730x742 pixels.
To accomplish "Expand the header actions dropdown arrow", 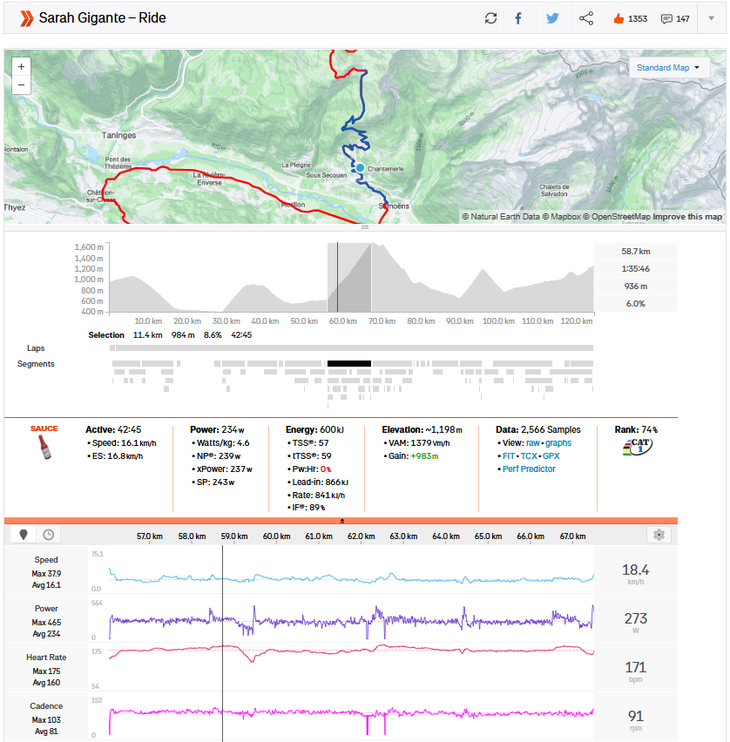I will click(711, 18).
